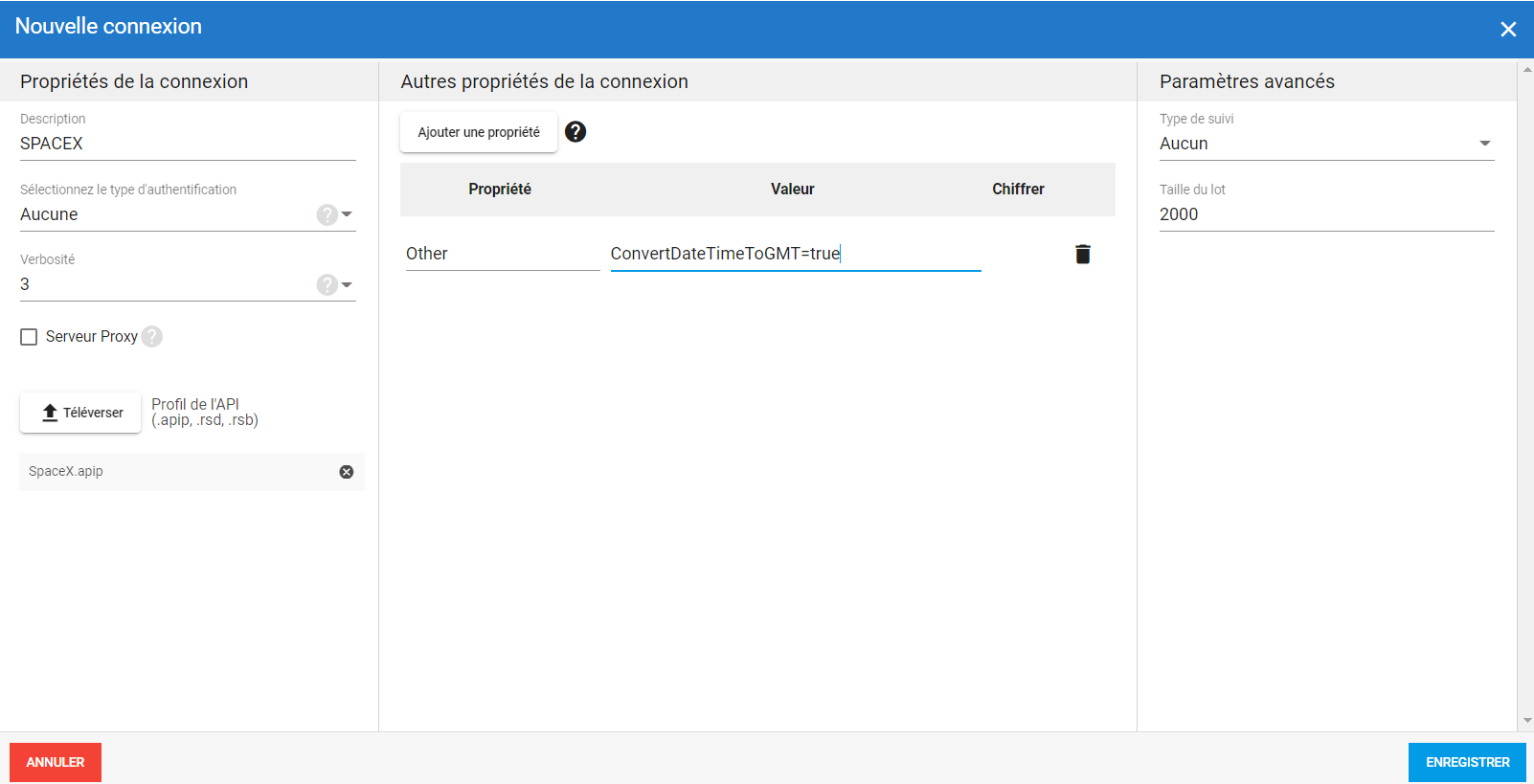This screenshot has height=784, width=1534.
Task: Open help icon next to Ajouter une propriété
Action: tap(575, 132)
